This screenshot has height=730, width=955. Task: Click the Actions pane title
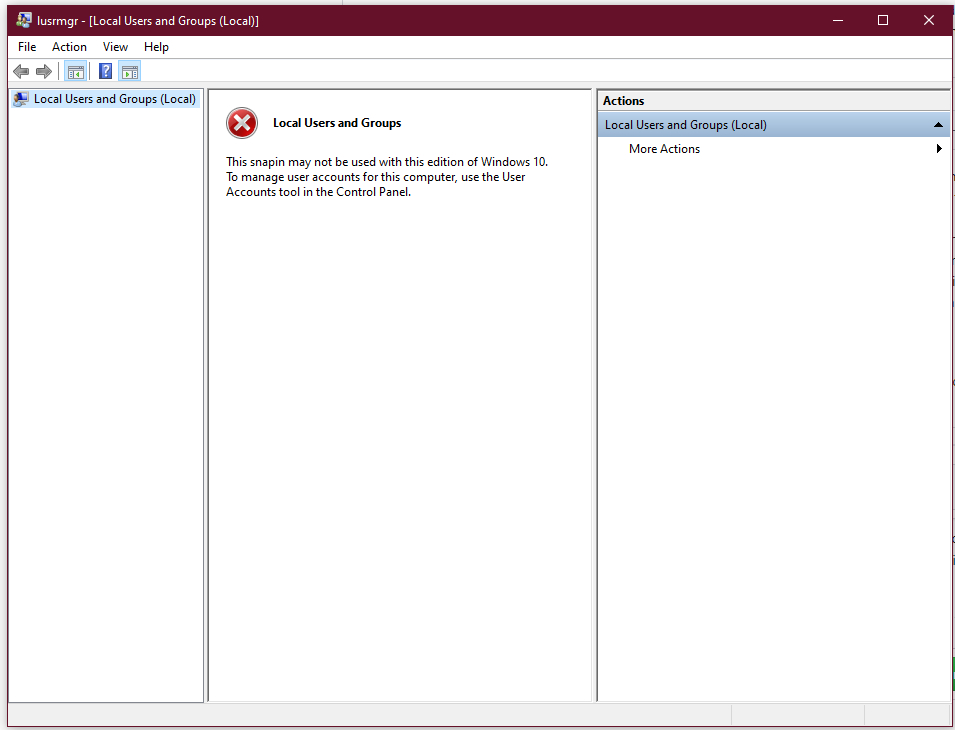624,101
